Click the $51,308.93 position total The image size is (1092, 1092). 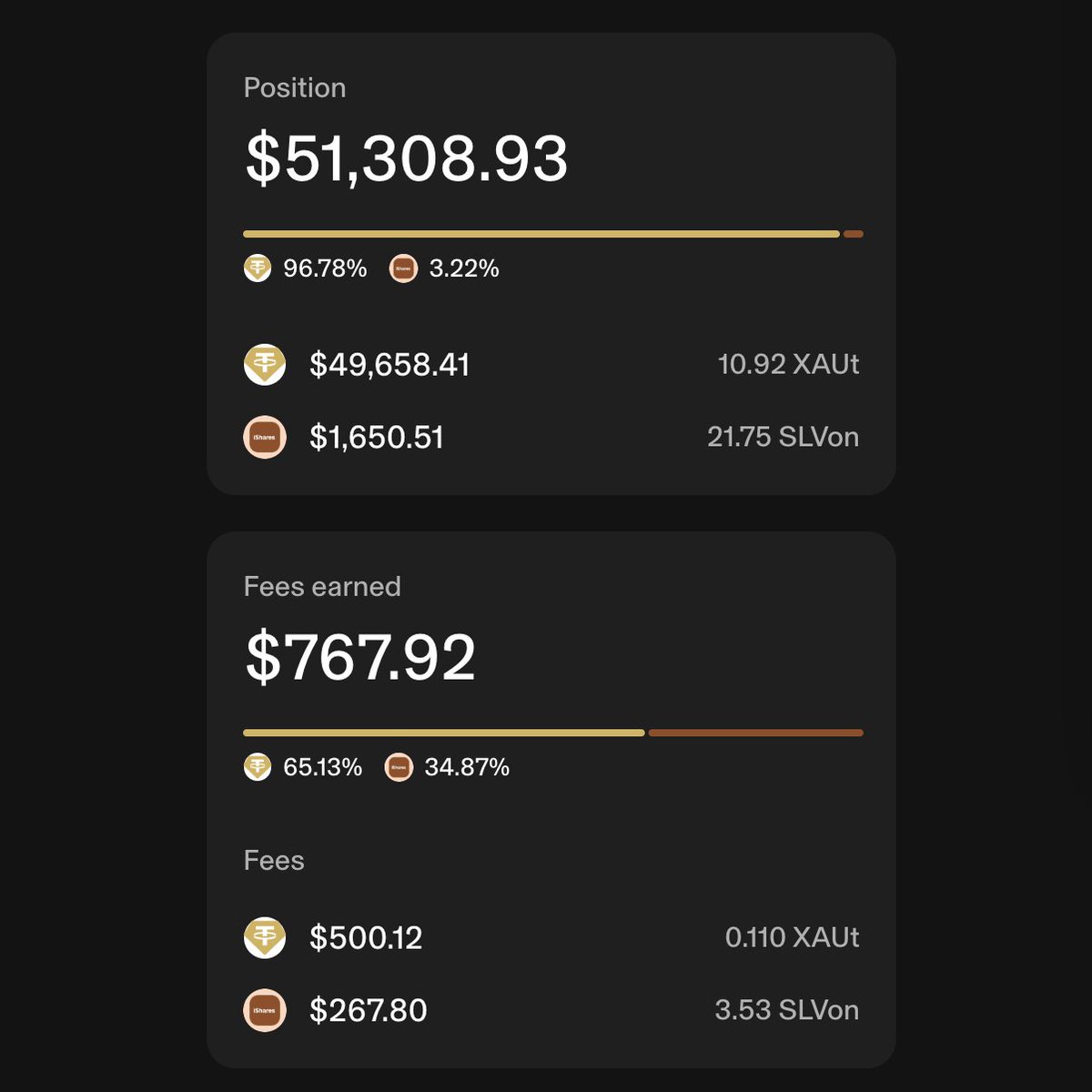coord(407,158)
